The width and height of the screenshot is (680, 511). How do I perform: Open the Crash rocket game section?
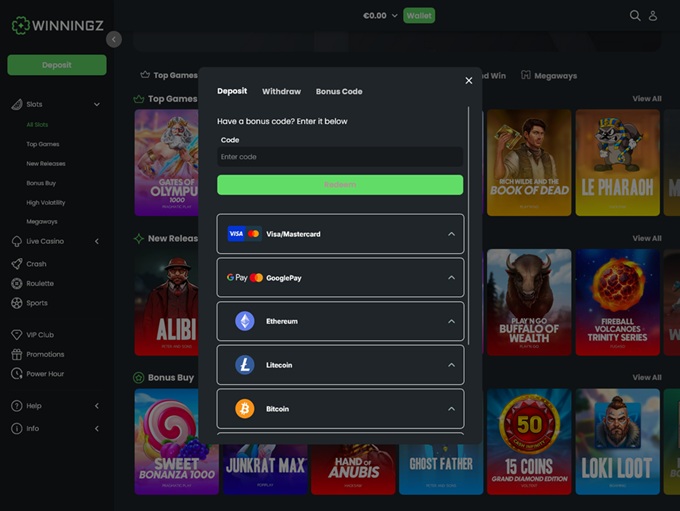click(x=36, y=264)
